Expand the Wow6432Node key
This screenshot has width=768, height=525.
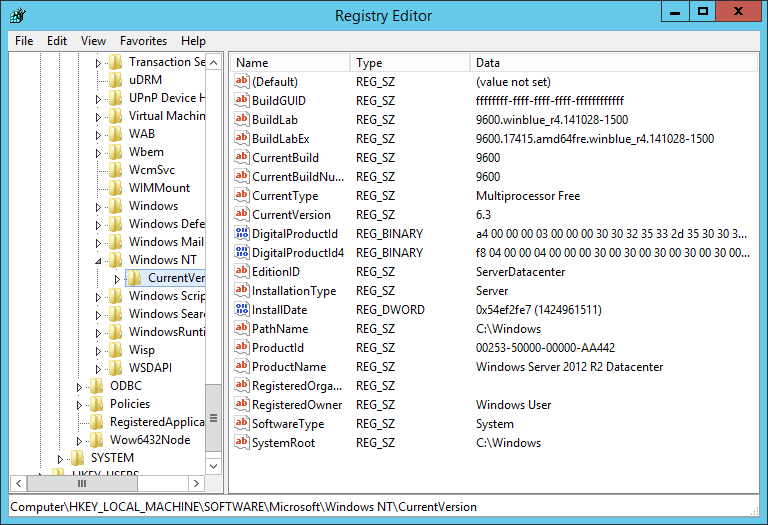(79, 441)
